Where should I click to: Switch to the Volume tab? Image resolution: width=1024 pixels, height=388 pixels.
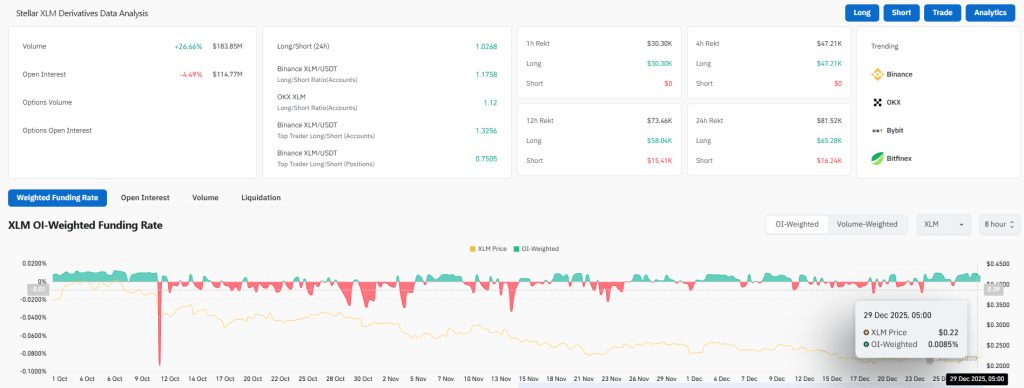pos(205,197)
